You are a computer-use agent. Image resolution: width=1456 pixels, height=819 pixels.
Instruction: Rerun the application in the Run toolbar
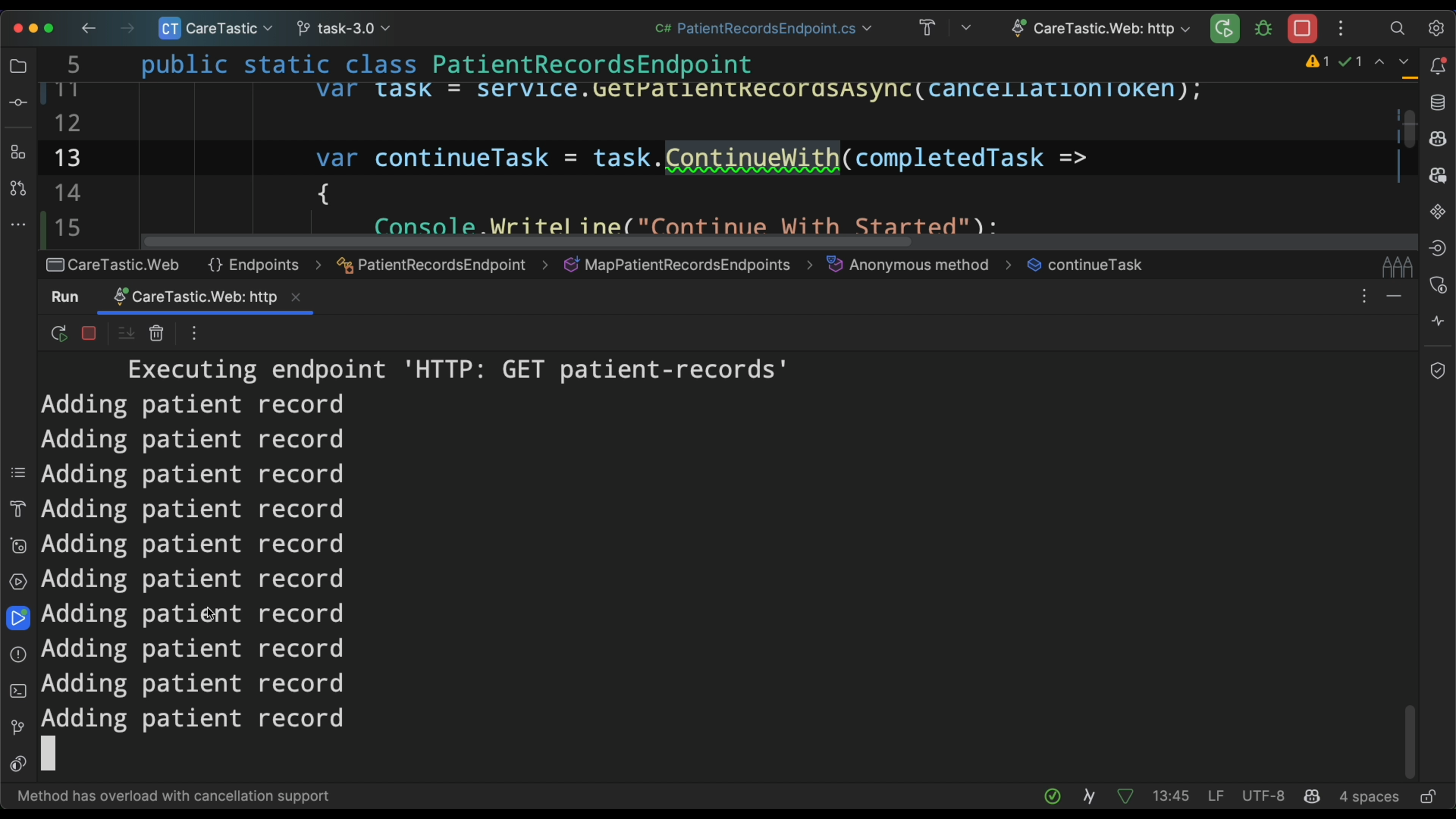tap(59, 334)
